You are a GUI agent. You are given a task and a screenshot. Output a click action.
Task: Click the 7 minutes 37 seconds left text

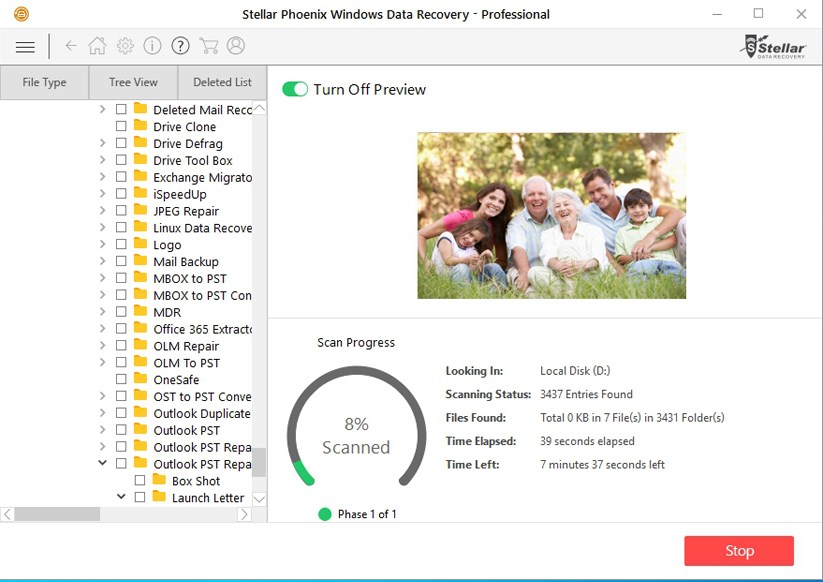coord(603,464)
